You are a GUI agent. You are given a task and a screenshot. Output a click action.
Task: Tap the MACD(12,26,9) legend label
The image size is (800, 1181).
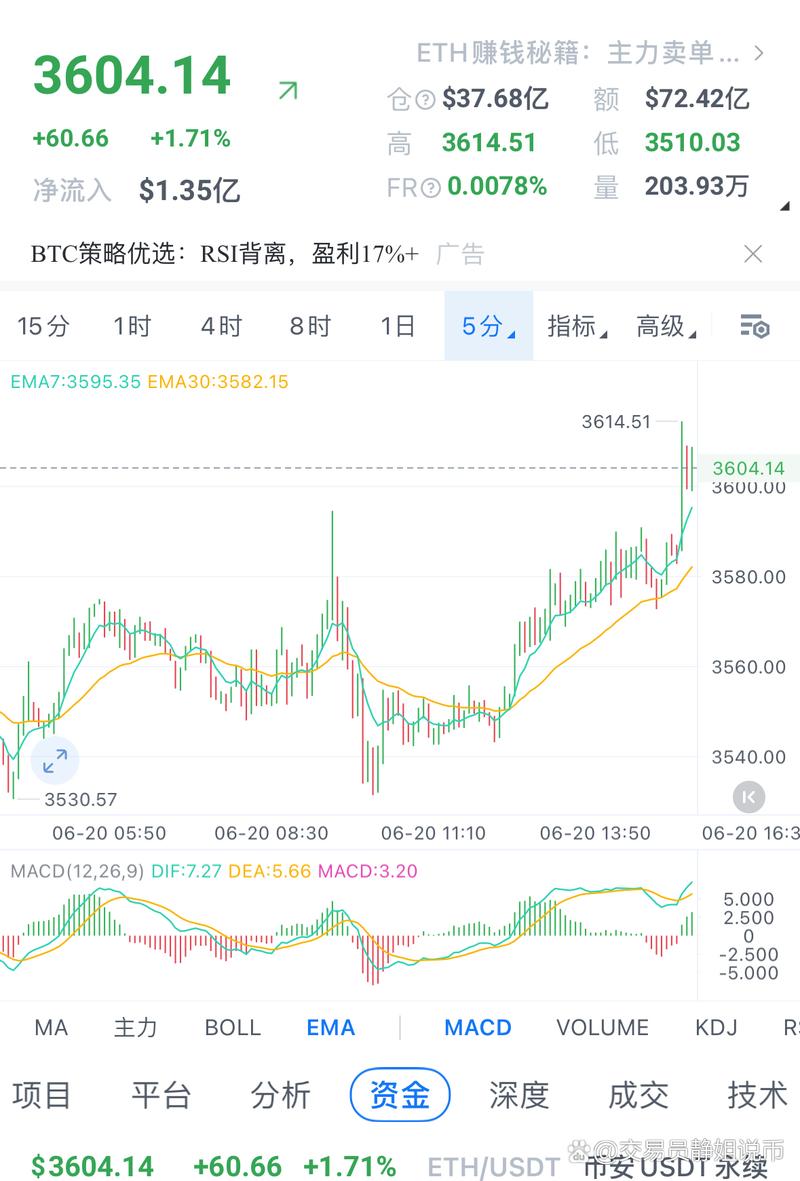77,871
